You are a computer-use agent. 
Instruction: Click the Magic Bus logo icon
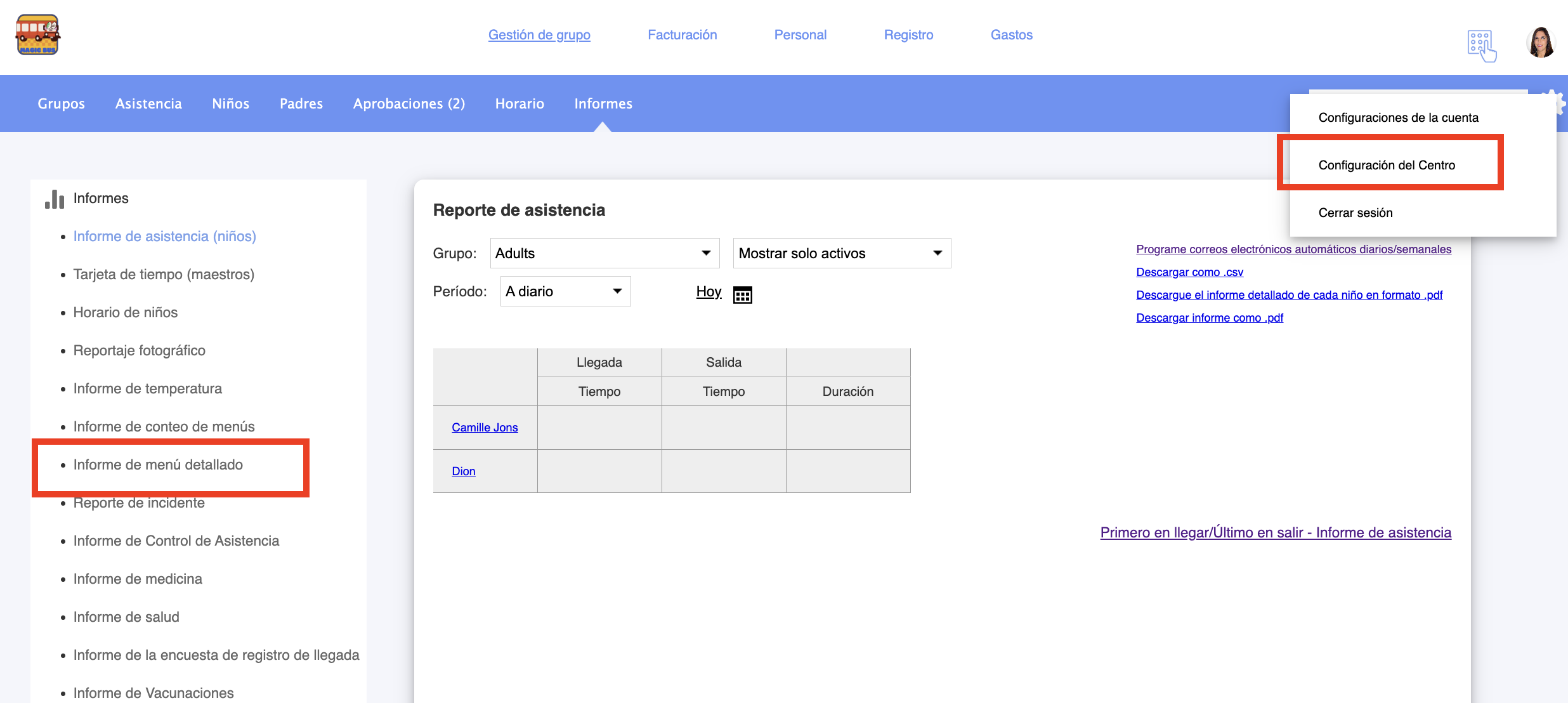click(37, 35)
